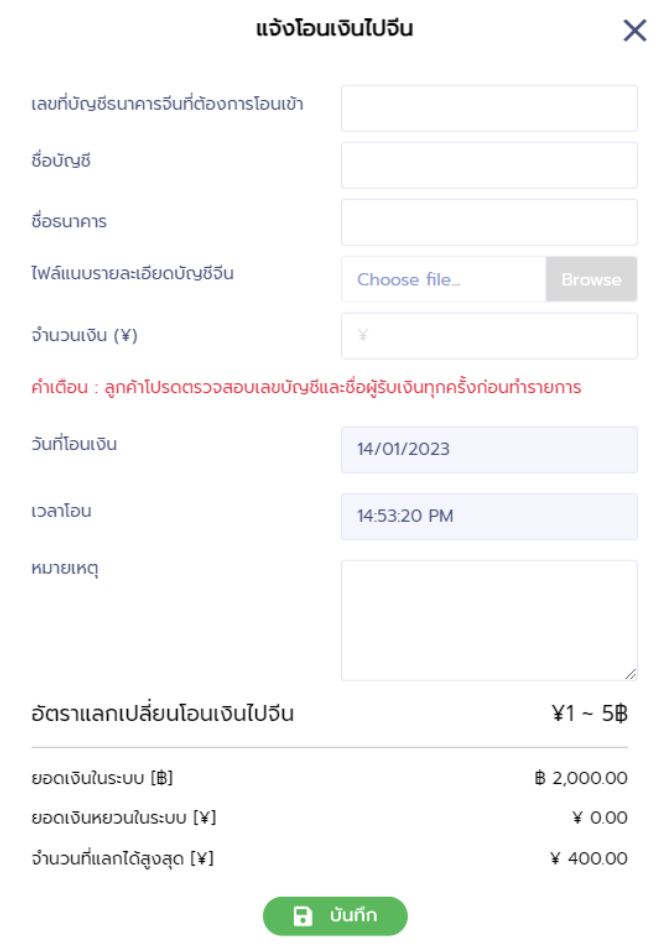Click the remarks textarea resize handle
Screen dimensions: 663x951
click(631, 674)
